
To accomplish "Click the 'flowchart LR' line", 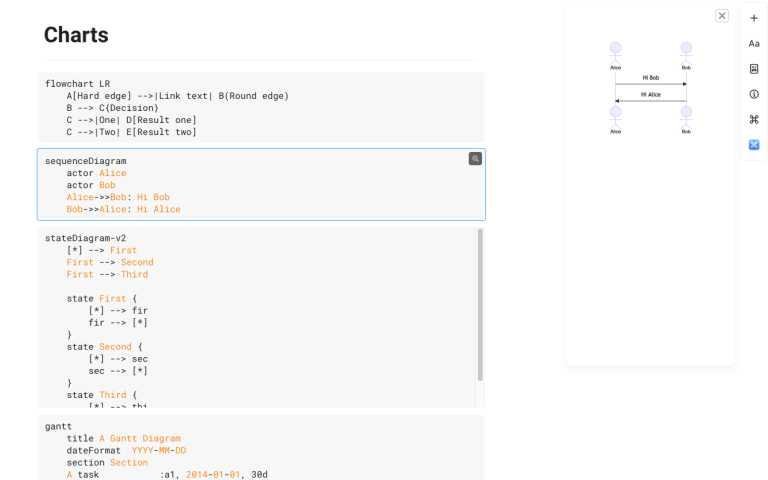I will 77,84.
